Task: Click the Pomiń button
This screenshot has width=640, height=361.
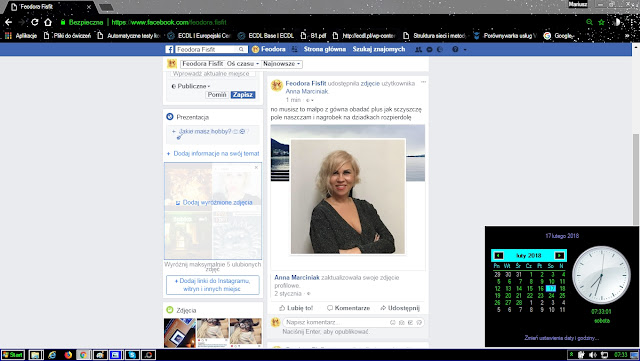Action: pyautogui.click(x=217, y=95)
